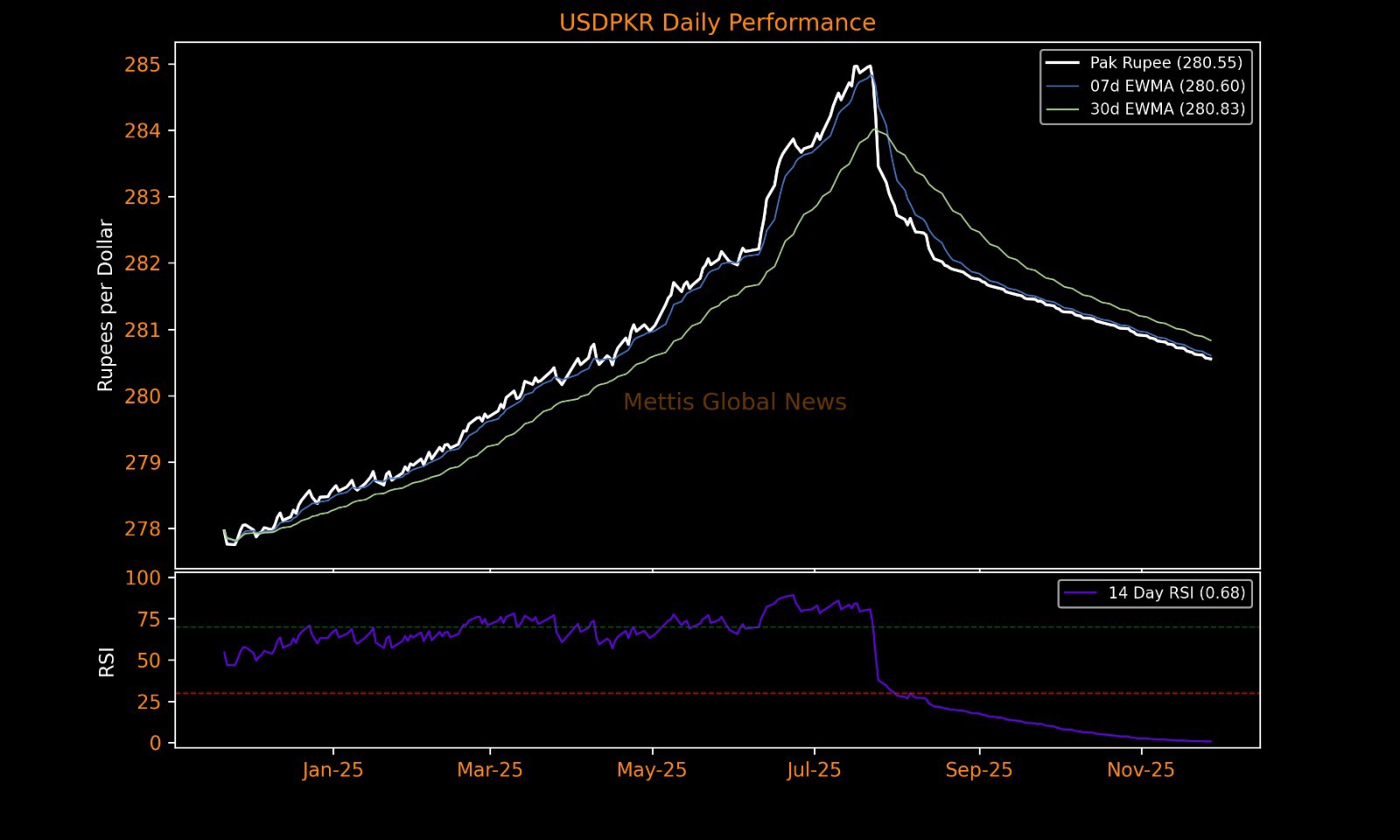Screen dimensions: 1400x840
Task: Click the Mettis Global News watermark
Action: coord(733,401)
